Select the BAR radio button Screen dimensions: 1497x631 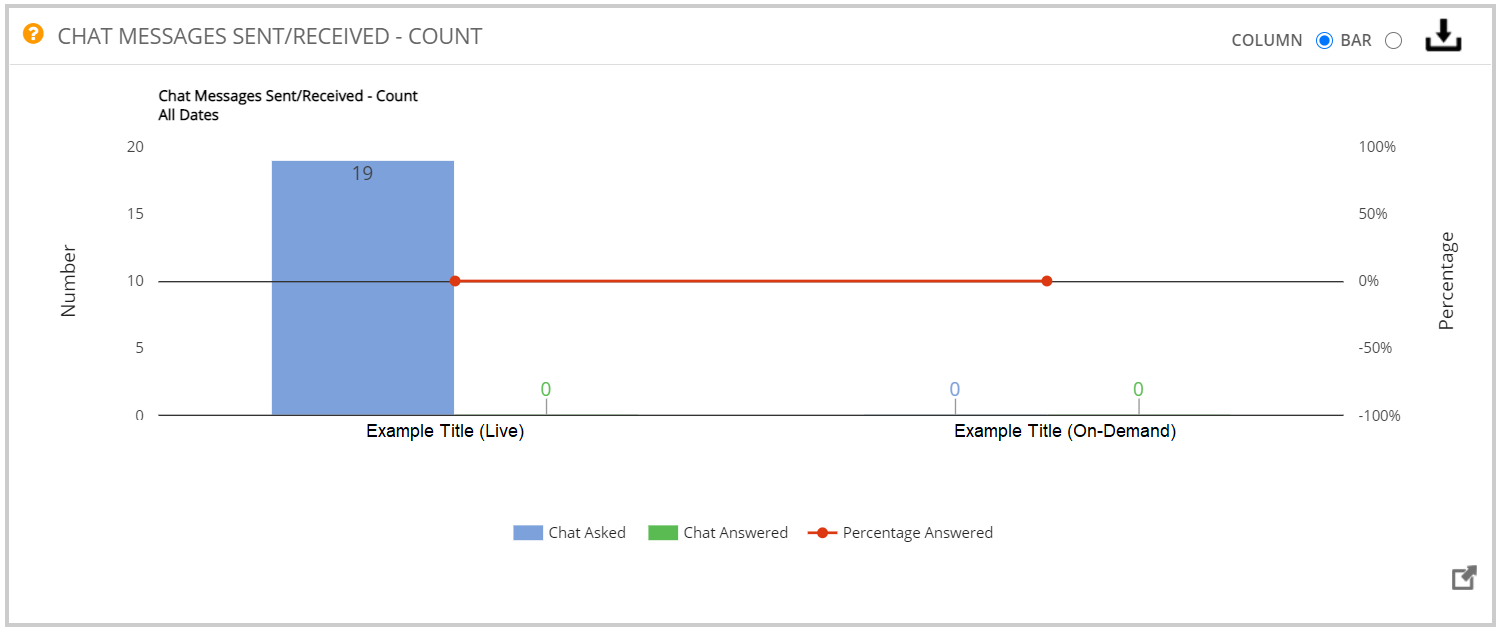point(1394,41)
